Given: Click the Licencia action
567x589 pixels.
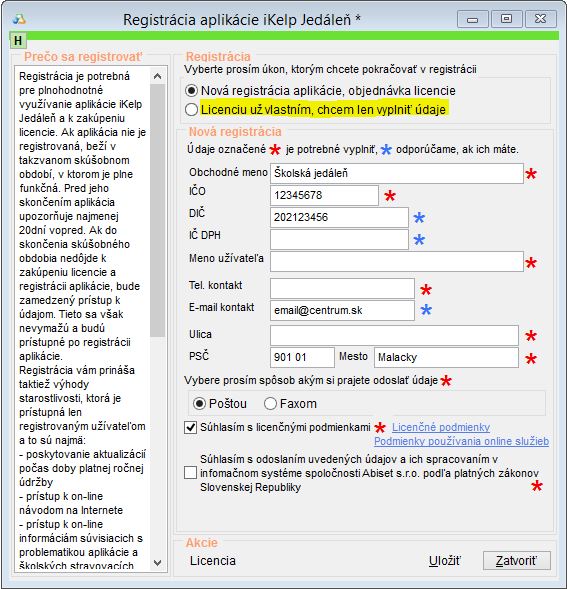Looking at the screenshot, I should pyautogui.click(x=213, y=561).
